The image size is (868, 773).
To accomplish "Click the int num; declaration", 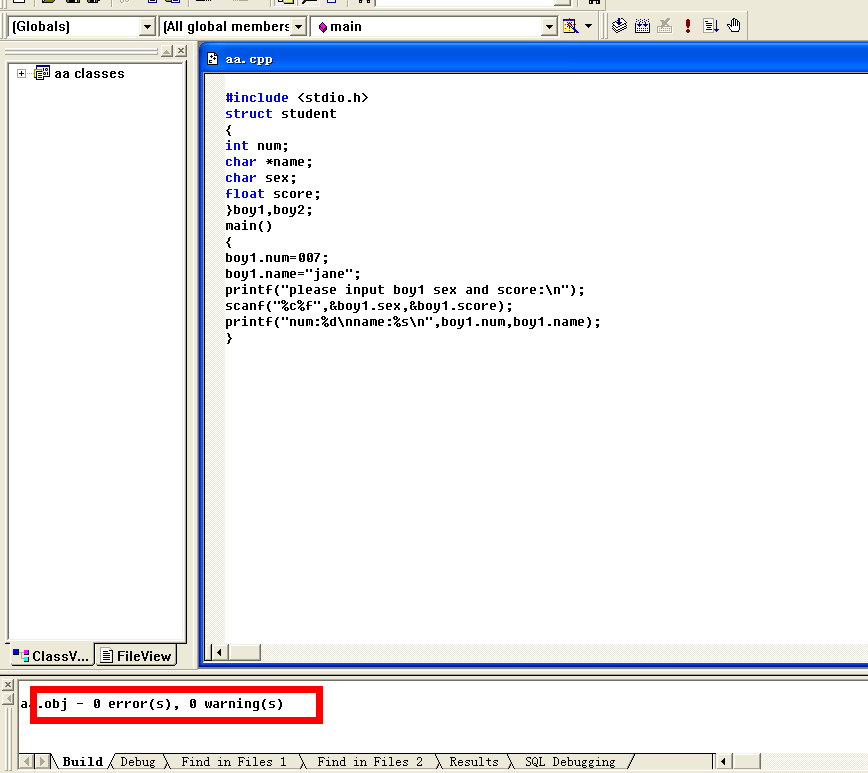I will tap(257, 146).
